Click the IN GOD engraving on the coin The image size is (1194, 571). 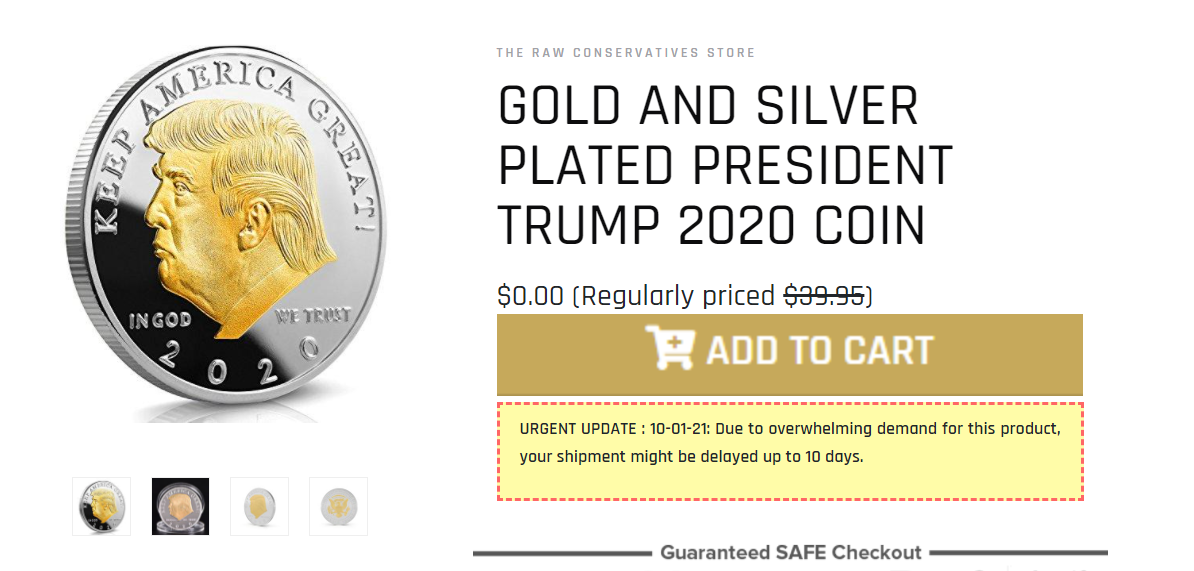pyautogui.click(x=160, y=321)
